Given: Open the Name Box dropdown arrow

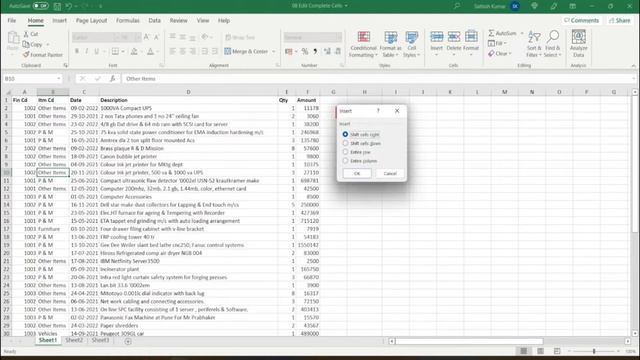Looking at the screenshot, I should 59,78.
